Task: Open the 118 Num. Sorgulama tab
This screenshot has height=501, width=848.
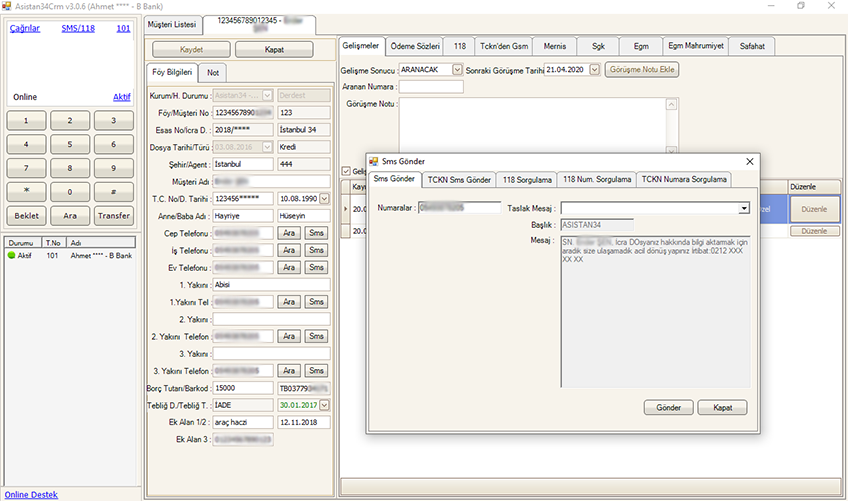Action: click(x=597, y=180)
